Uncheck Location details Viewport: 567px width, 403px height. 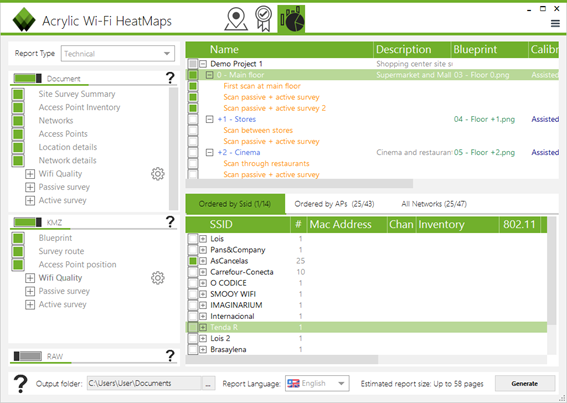tap(18, 147)
